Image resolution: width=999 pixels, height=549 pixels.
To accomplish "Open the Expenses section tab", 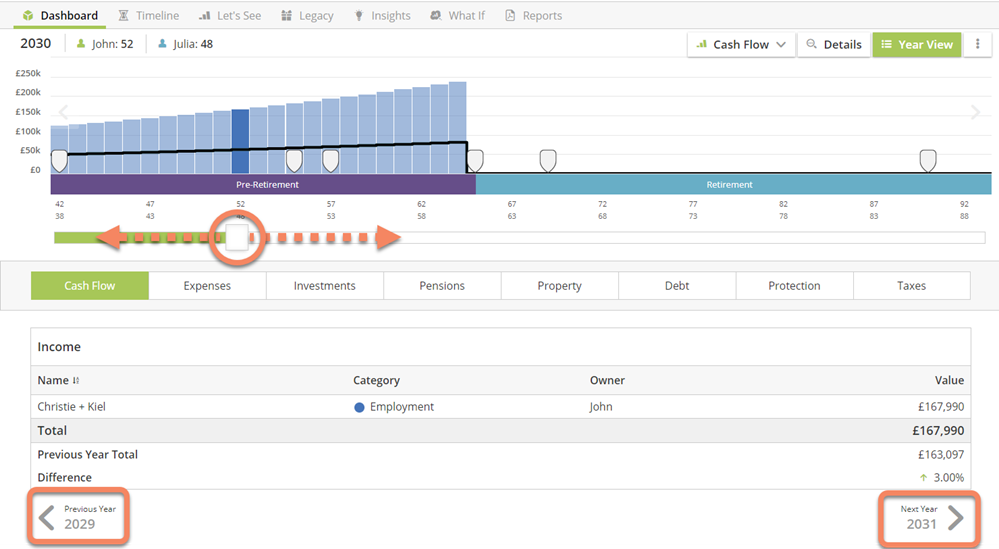I will pyautogui.click(x=207, y=286).
